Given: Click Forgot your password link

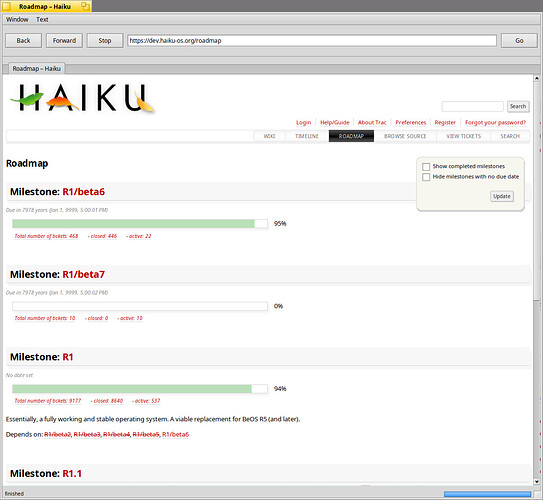Looking at the screenshot, I should (x=495, y=123).
